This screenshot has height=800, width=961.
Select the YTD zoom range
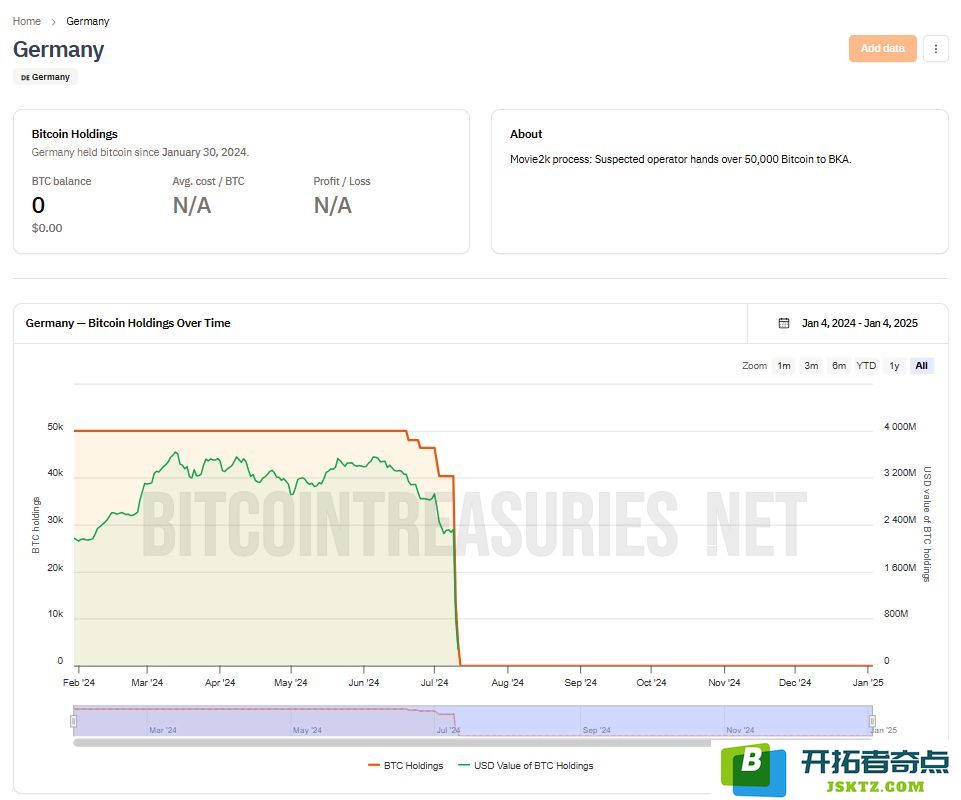tap(866, 366)
